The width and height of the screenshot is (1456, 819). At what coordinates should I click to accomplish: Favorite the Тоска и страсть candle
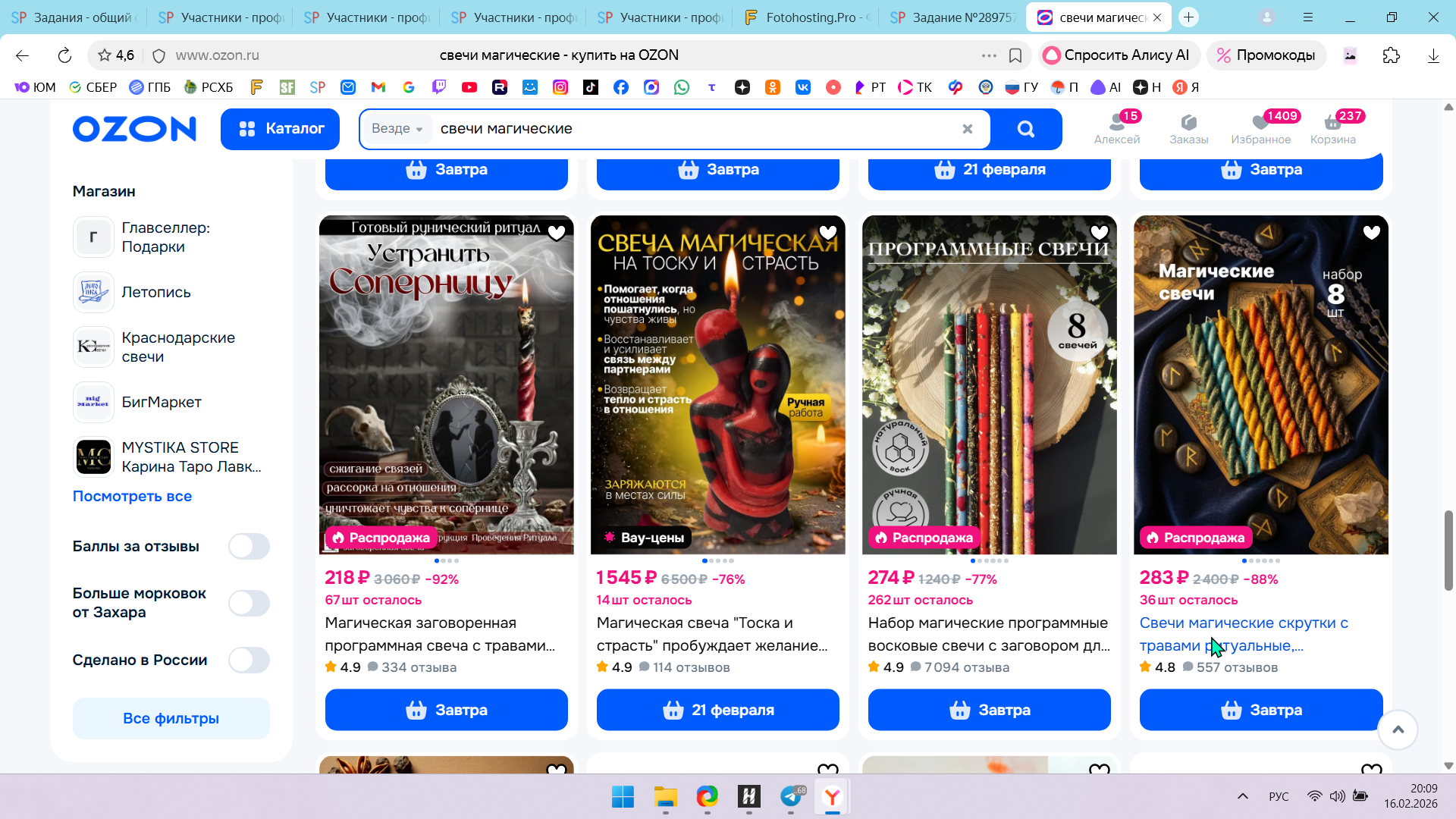827,233
